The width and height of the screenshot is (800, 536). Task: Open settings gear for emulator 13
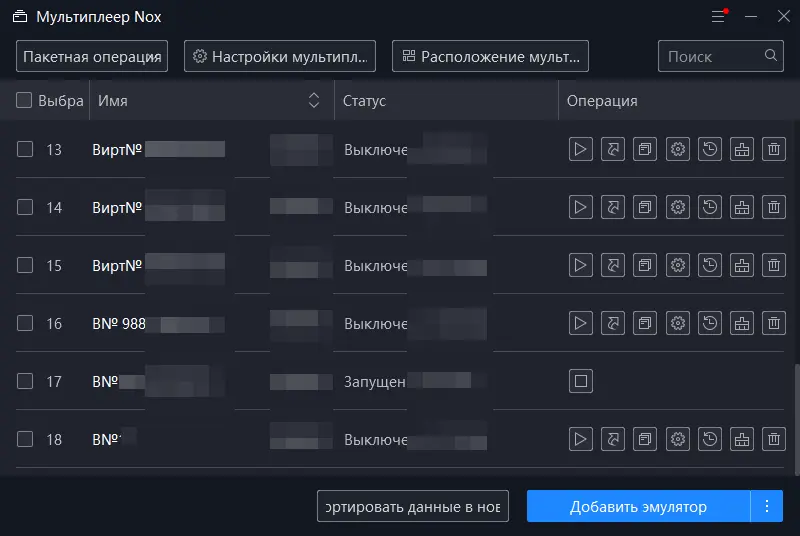coord(678,149)
